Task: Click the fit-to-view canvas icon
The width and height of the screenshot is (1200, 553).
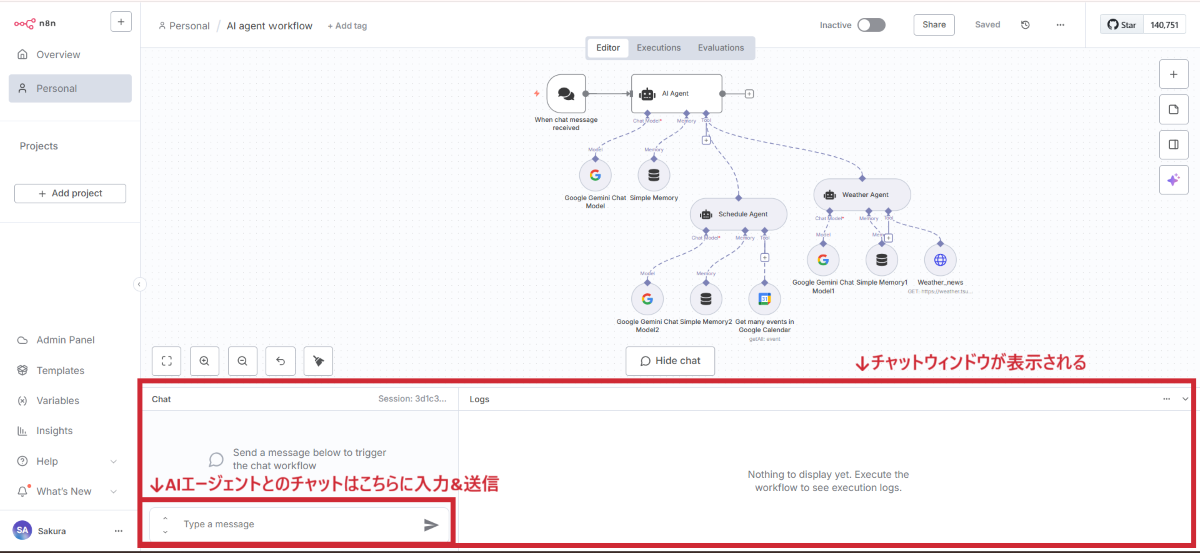Action: coord(167,361)
